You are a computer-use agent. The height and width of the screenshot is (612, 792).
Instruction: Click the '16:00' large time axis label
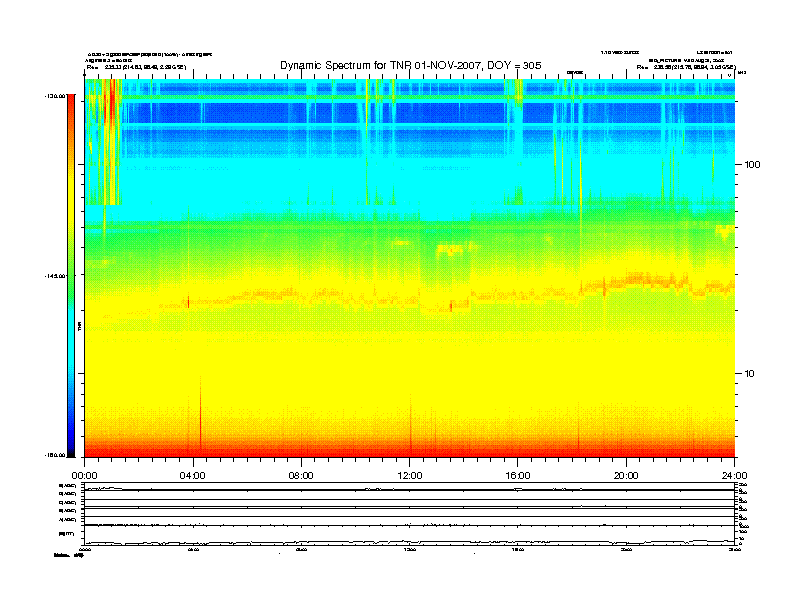pyautogui.click(x=518, y=476)
